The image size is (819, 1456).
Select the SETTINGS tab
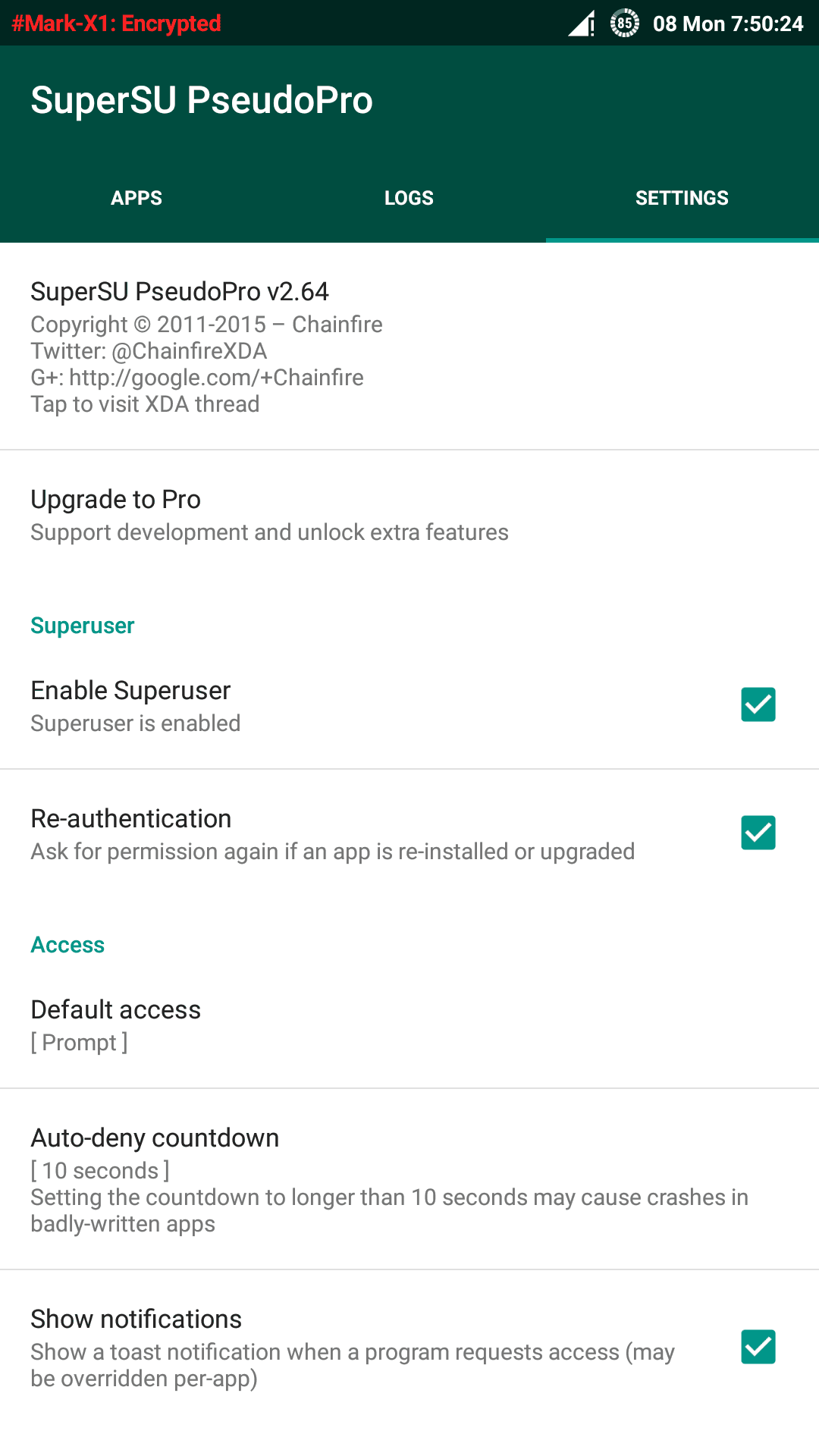click(682, 197)
